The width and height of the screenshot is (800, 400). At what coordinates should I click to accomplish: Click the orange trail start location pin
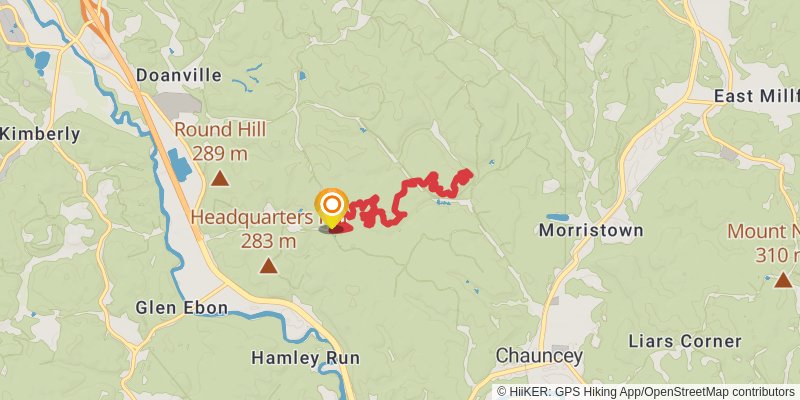pyautogui.click(x=332, y=207)
